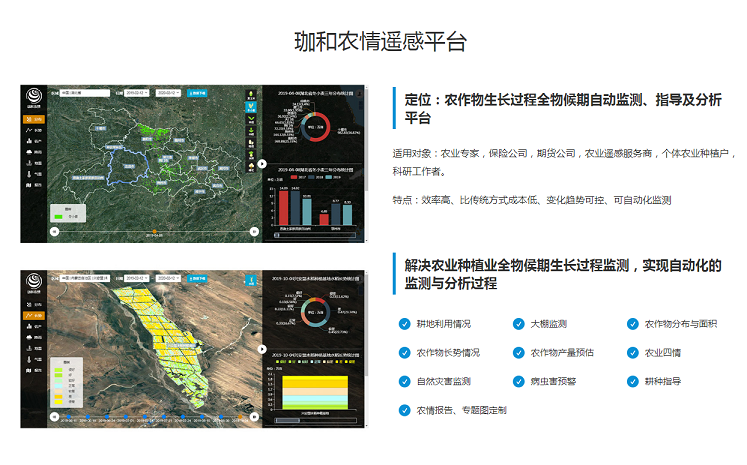
Task: Select the highlighted orange sidebar item in the bottom dashboard
Action: click(33, 314)
